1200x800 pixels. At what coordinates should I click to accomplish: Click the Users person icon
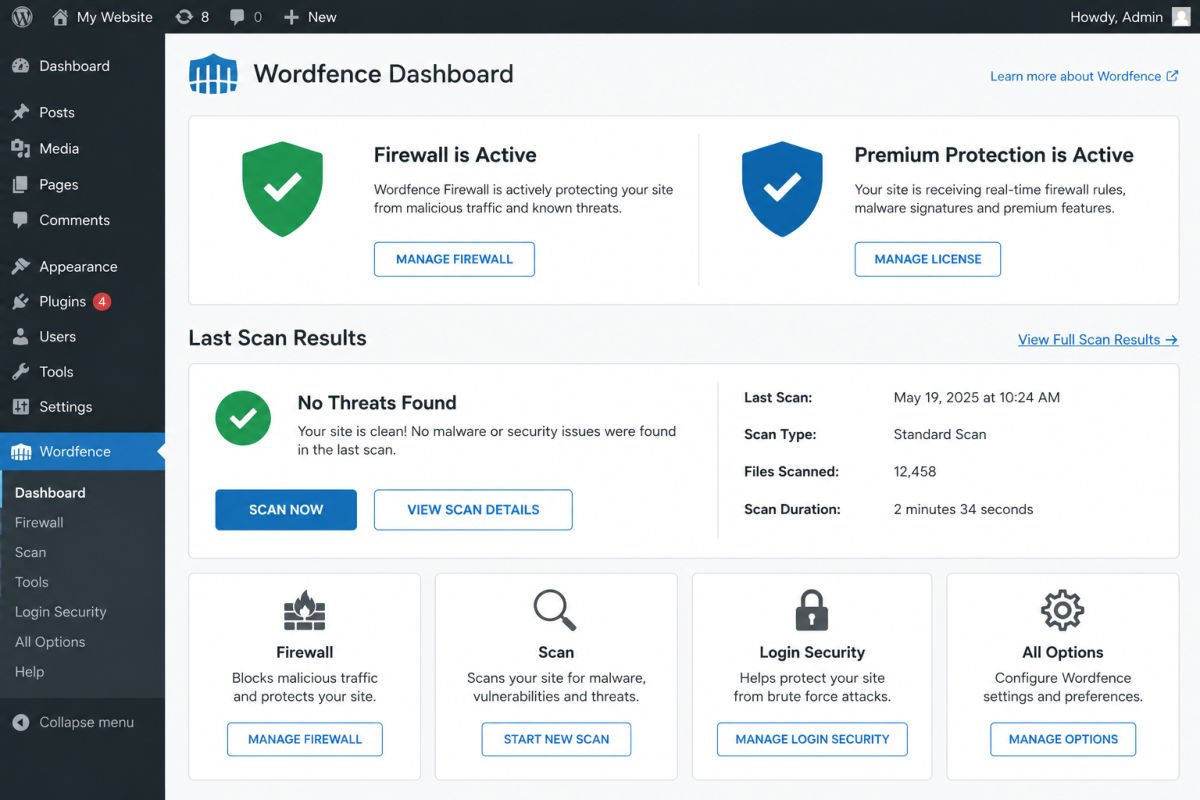[20, 337]
